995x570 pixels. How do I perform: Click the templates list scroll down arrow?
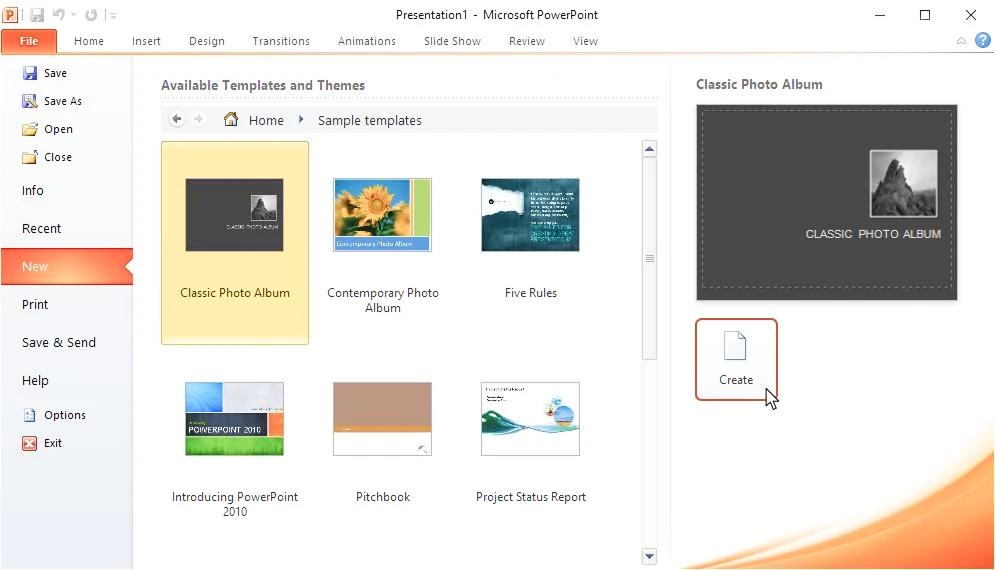649,556
